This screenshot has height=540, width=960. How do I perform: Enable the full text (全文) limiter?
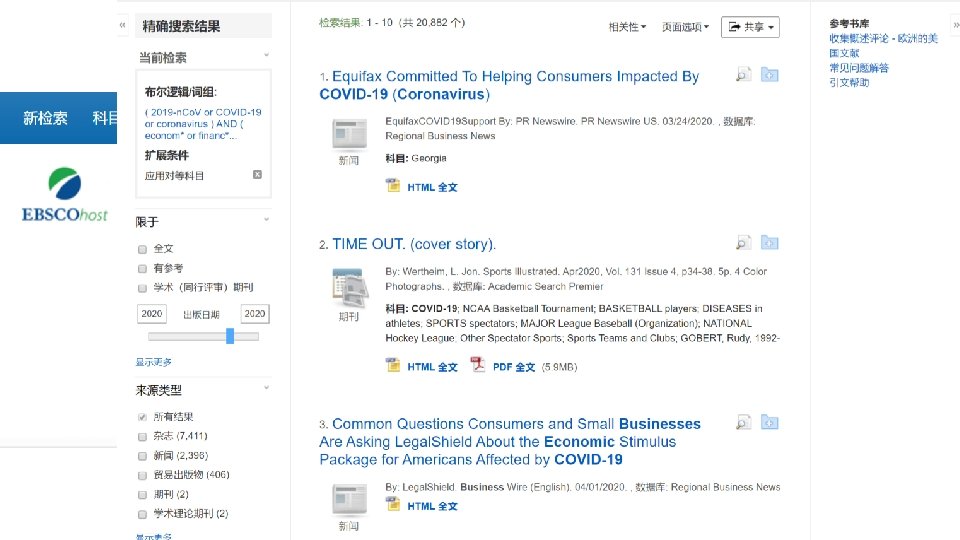point(143,249)
